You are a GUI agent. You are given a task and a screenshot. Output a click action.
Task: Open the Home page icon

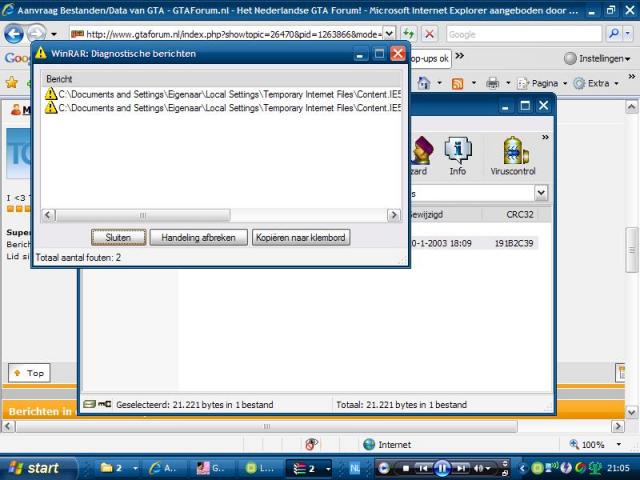tap(424, 83)
